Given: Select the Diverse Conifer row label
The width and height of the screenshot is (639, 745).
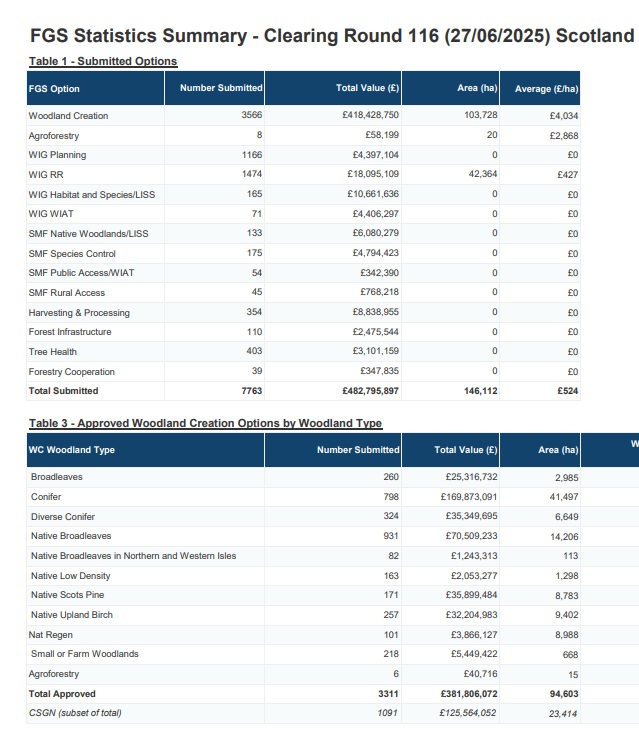Looking at the screenshot, I should click(x=63, y=517).
